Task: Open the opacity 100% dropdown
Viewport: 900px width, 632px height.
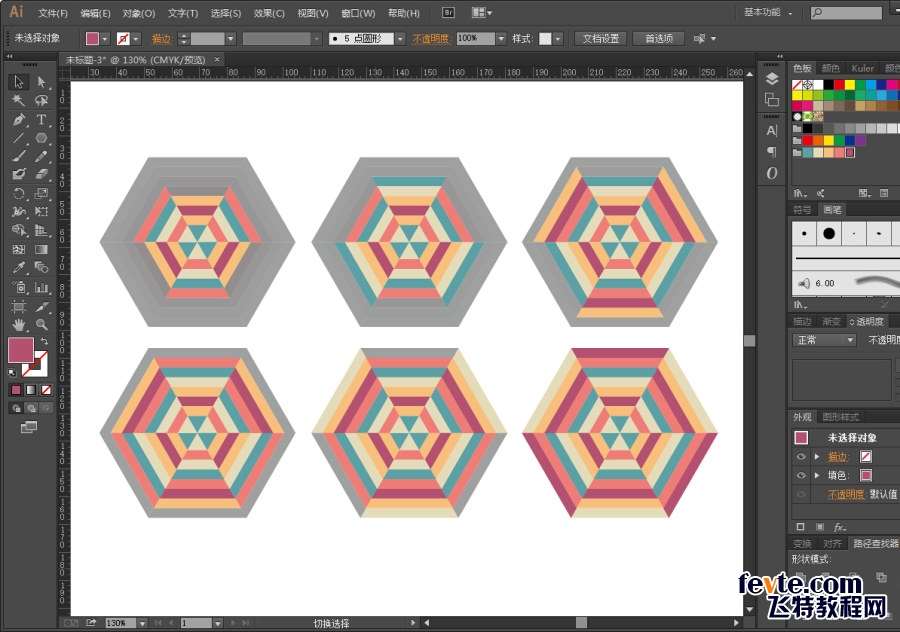Action: [x=501, y=38]
